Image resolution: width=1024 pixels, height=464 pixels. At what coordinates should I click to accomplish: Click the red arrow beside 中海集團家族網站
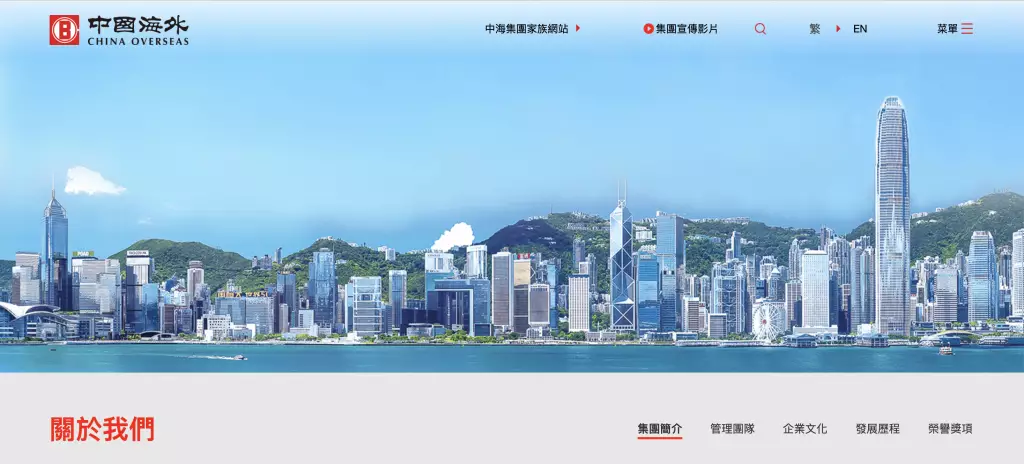(578, 29)
